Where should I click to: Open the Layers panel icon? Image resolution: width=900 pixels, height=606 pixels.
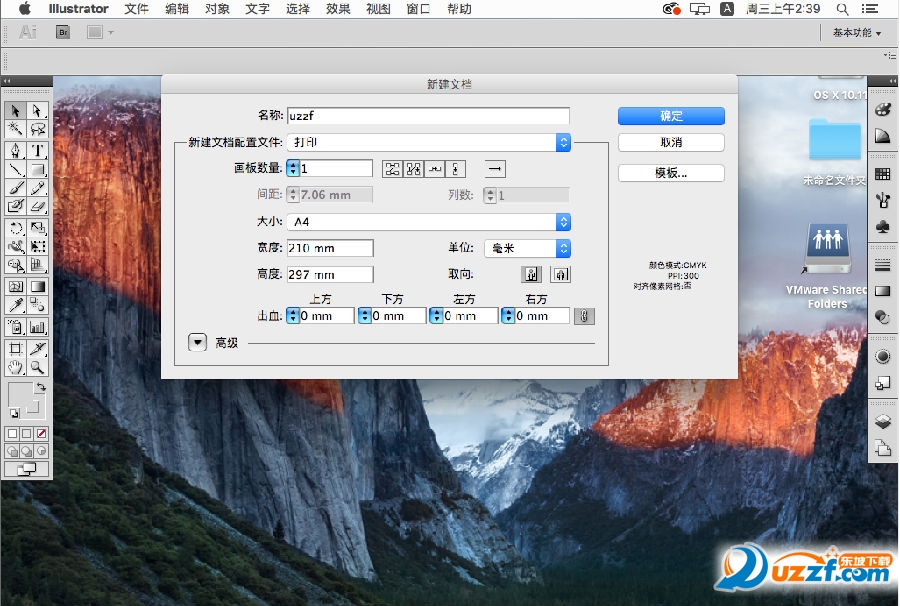pyautogui.click(x=883, y=421)
